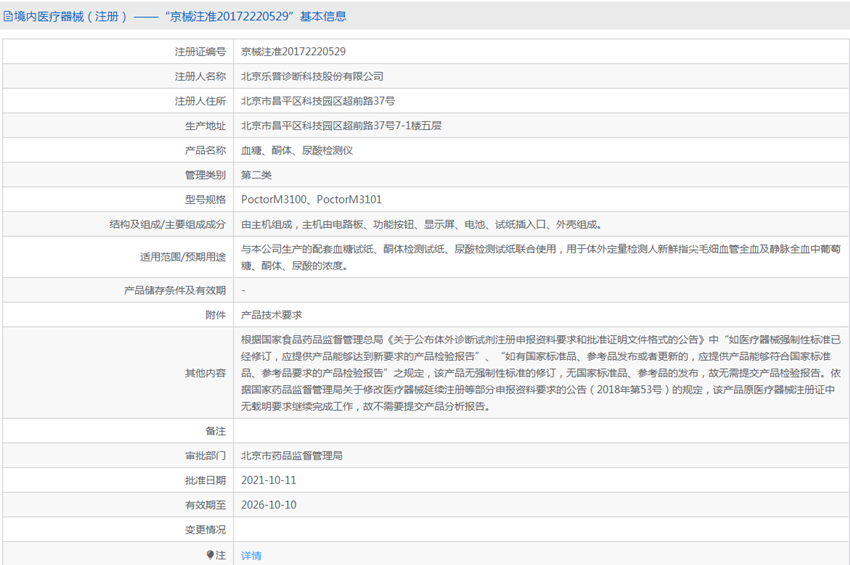Click the 批准日期 label

[x=205, y=480]
